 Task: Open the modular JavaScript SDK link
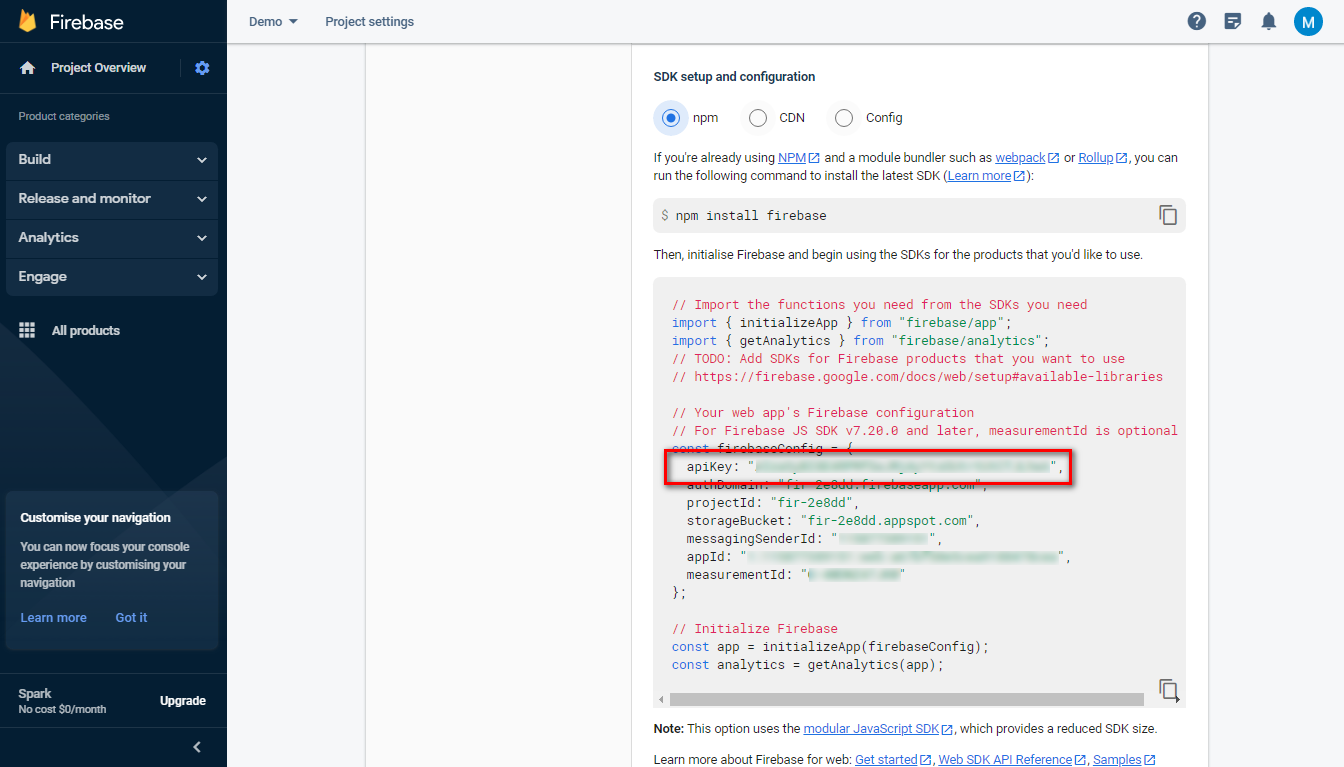pyautogui.click(x=878, y=729)
